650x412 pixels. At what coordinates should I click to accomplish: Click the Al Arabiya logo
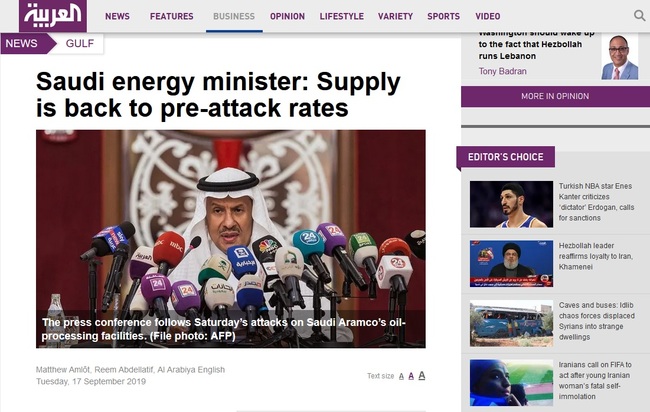coord(53,16)
